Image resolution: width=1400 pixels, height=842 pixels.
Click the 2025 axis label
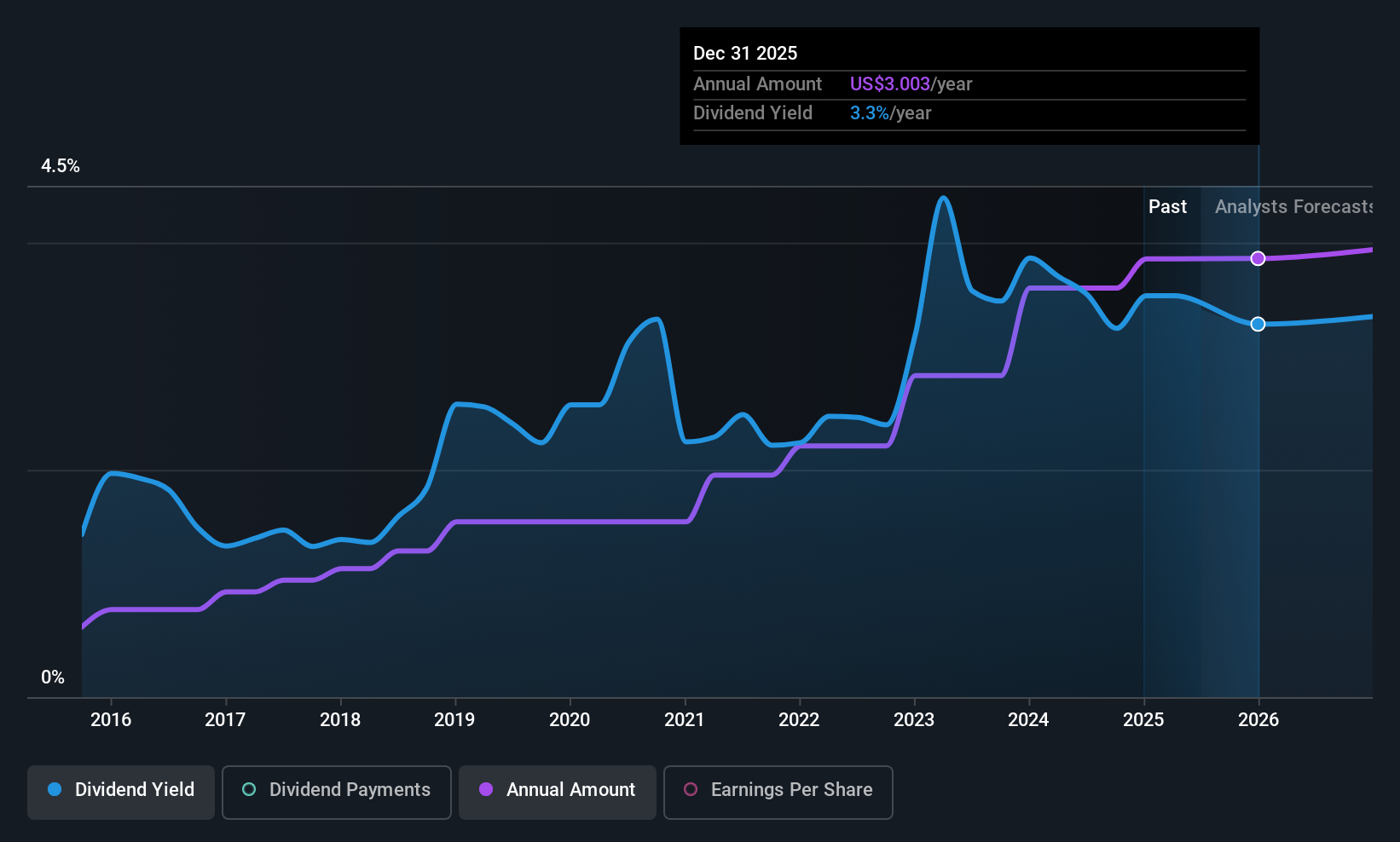point(1143,719)
